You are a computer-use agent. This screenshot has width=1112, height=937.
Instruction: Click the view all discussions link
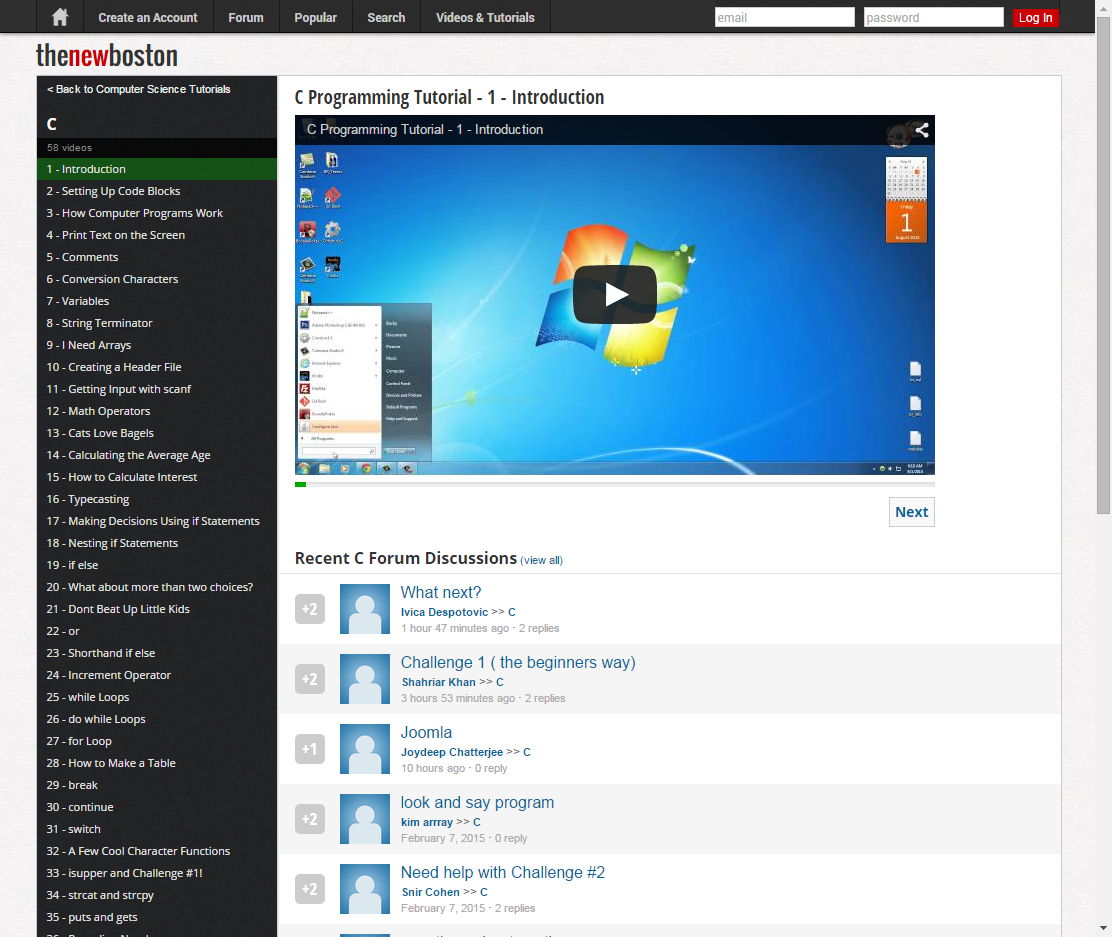pyautogui.click(x=541, y=560)
